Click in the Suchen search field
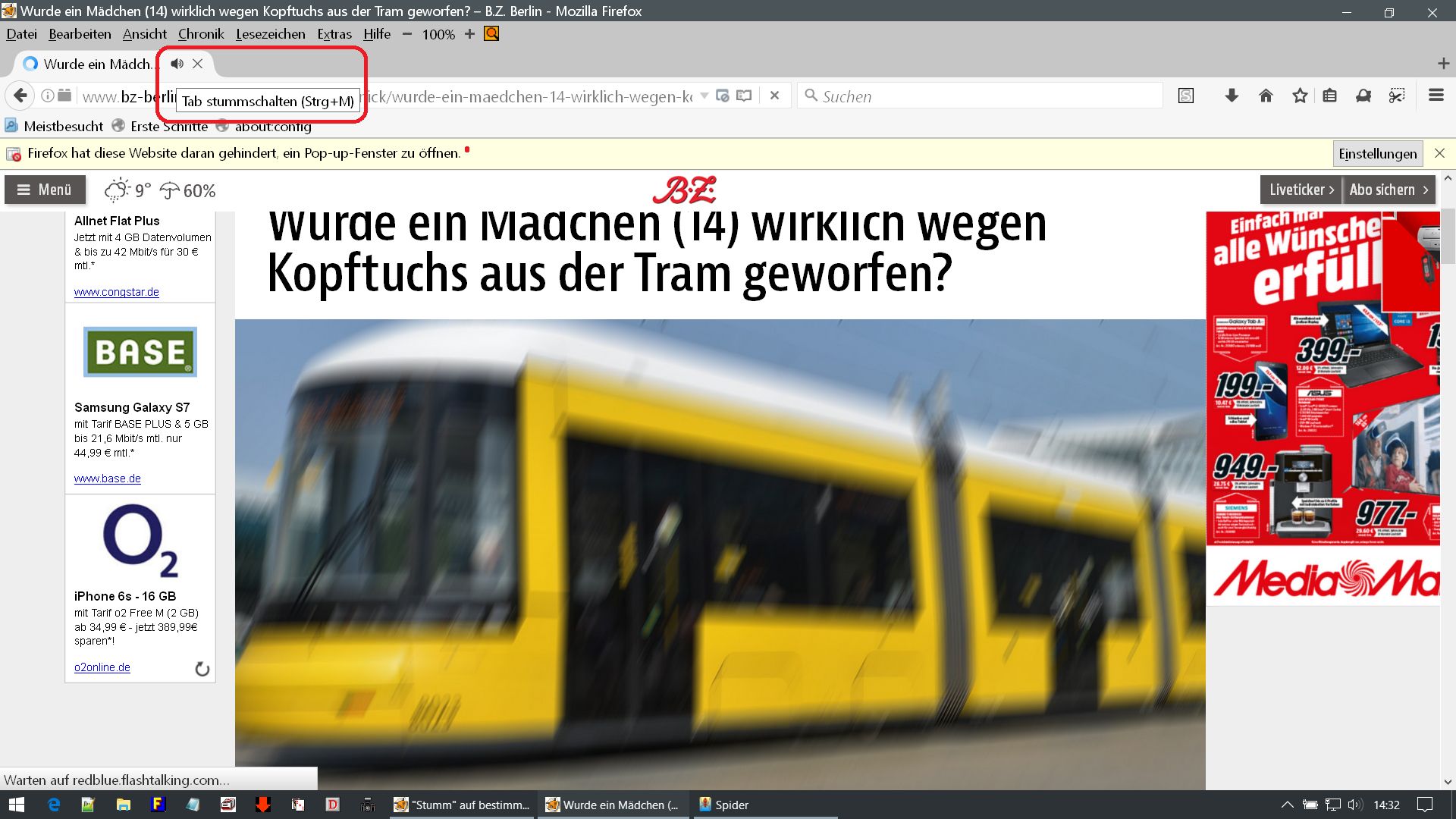1456x819 pixels. click(986, 96)
